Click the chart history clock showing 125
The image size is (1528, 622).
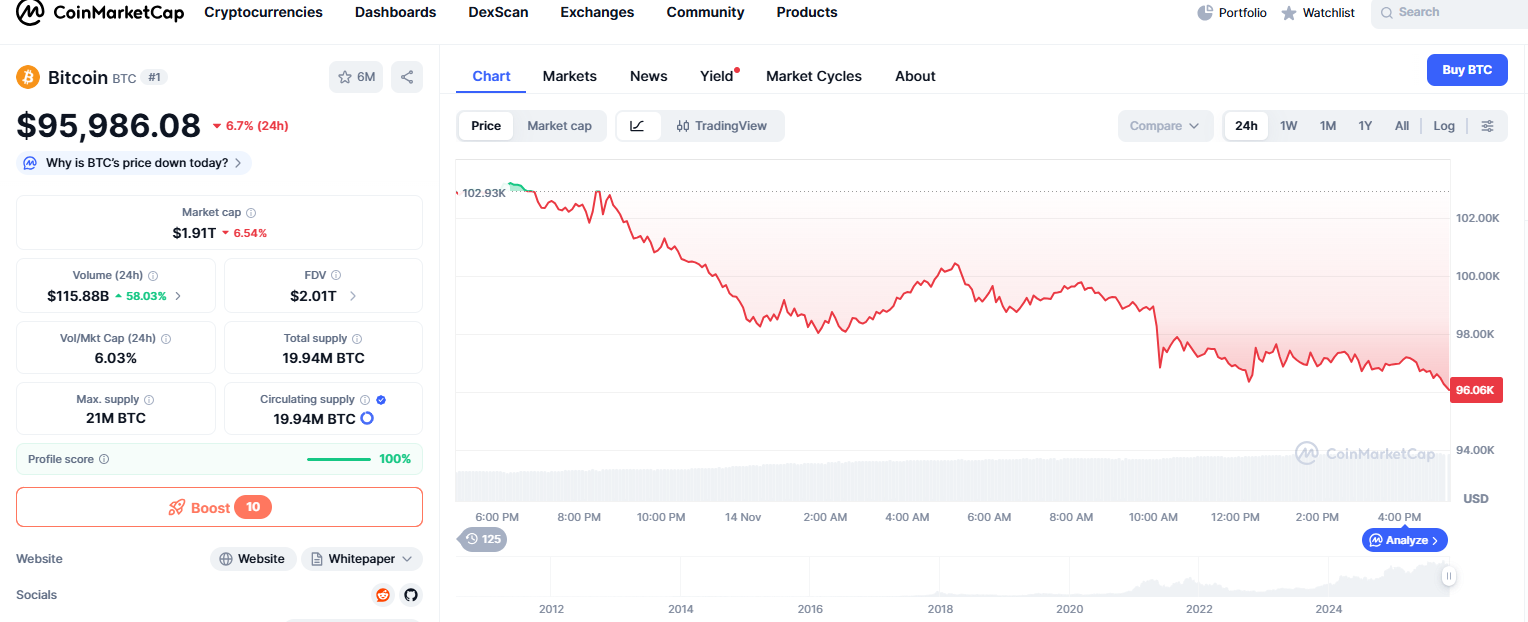(x=483, y=539)
